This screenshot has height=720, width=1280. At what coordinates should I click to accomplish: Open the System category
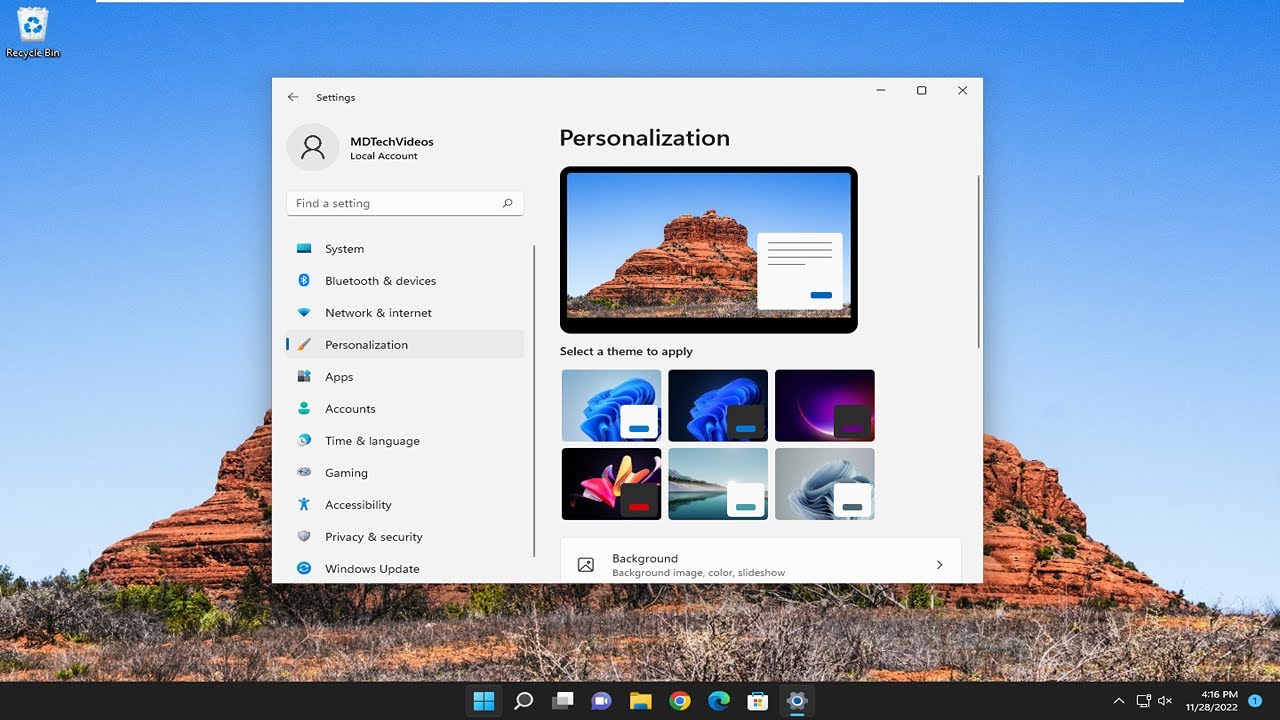pyautogui.click(x=405, y=249)
